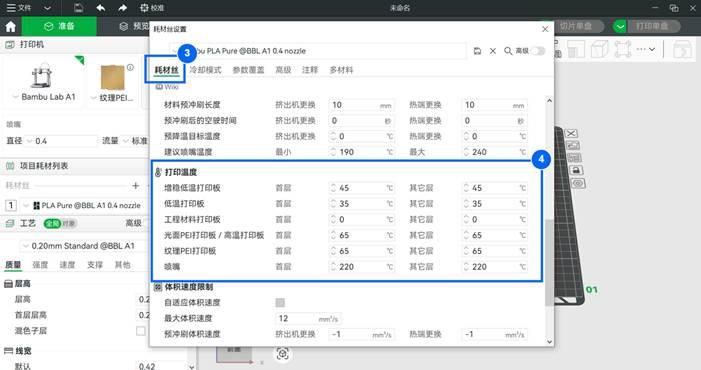The width and height of the screenshot is (701, 370).
Task: Open the Bambu Lab A1 printer dropdown
Action: [43, 97]
